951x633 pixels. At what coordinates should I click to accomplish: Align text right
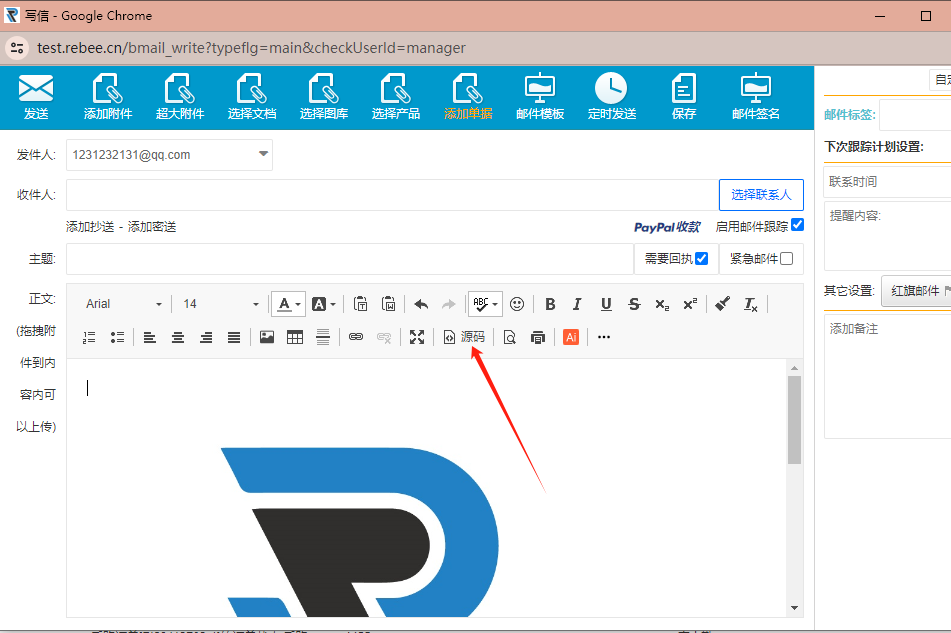click(x=206, y=337)
